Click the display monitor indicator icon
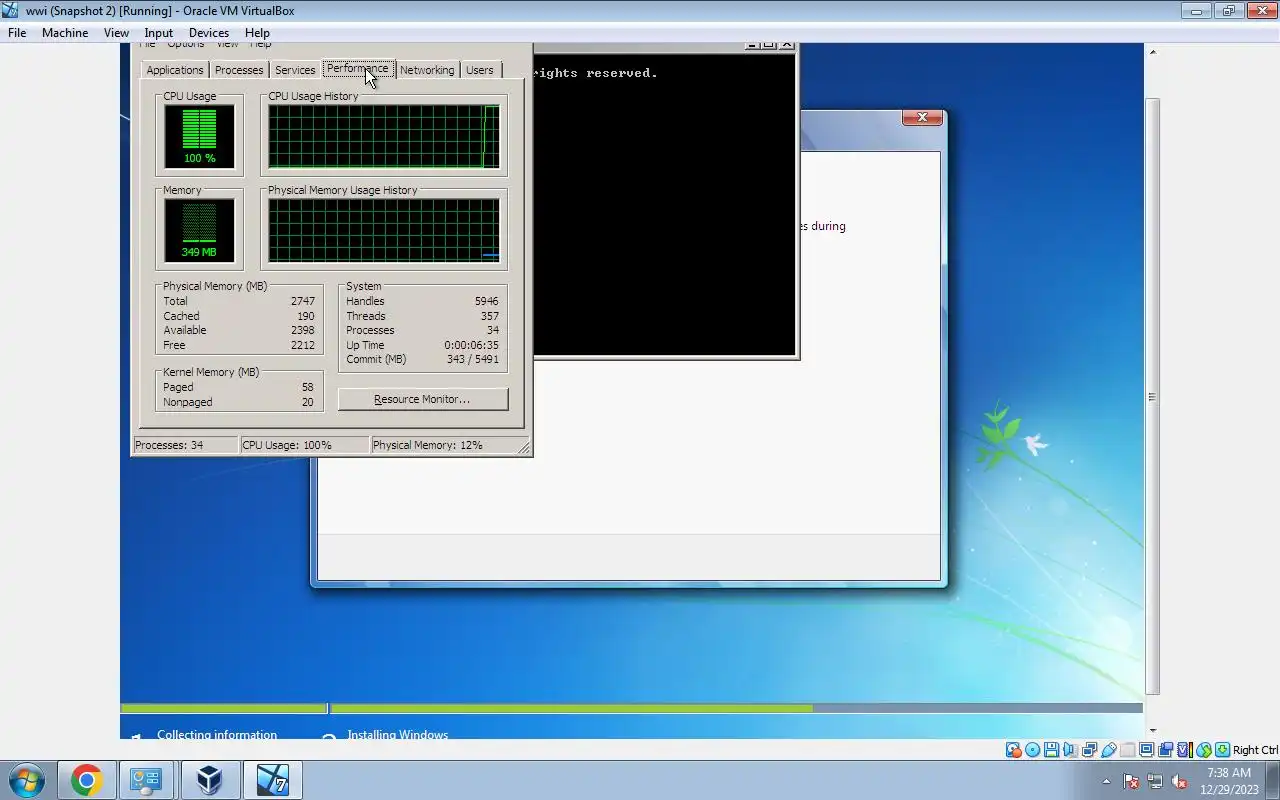Viewport: 1280px width, 800px height. (x=1146, y=750)
